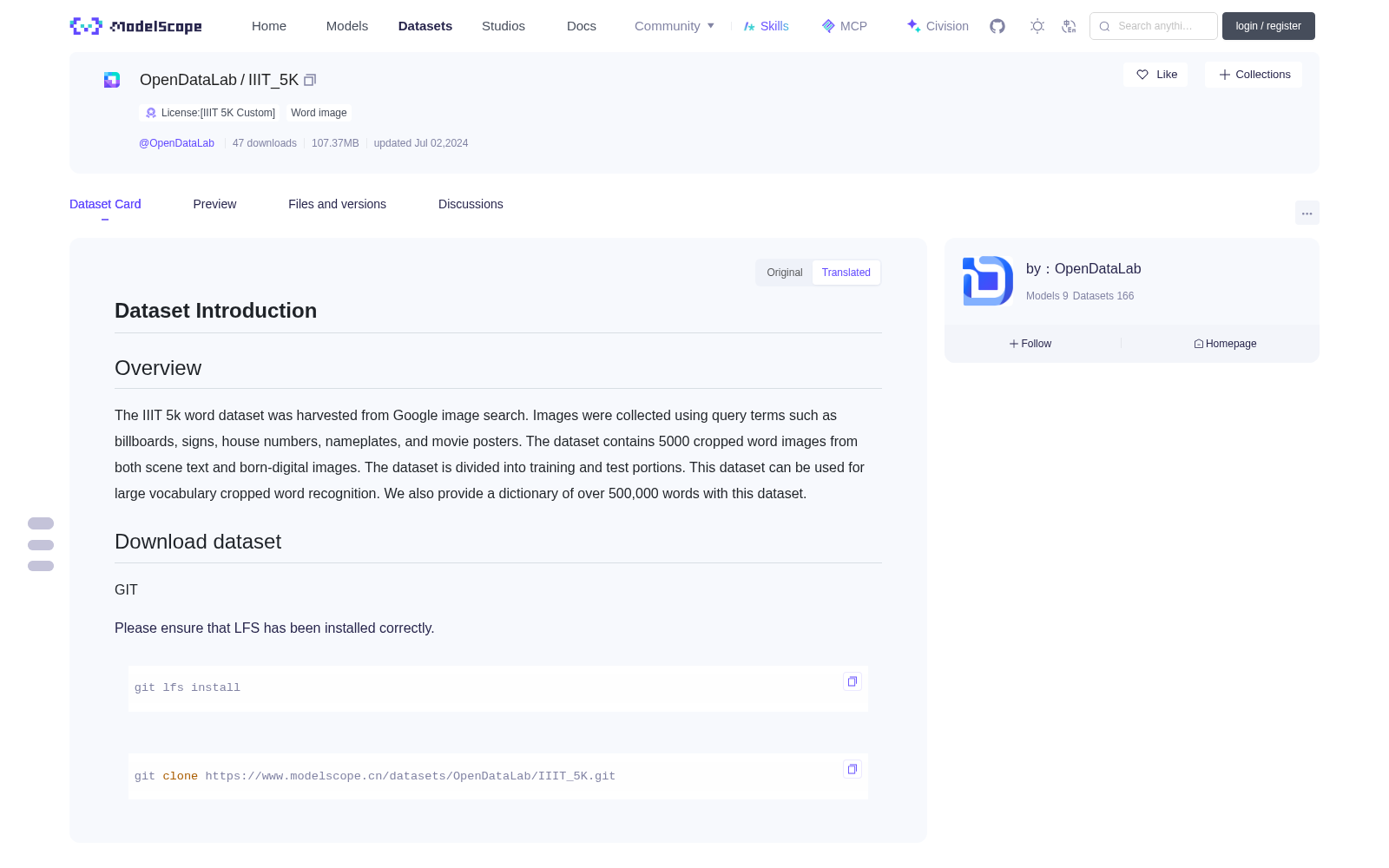Toggle light/dark theme sun icon
Viewport: 1389px width, 868px height.
pyautogui.click(x=1037, y=26)
